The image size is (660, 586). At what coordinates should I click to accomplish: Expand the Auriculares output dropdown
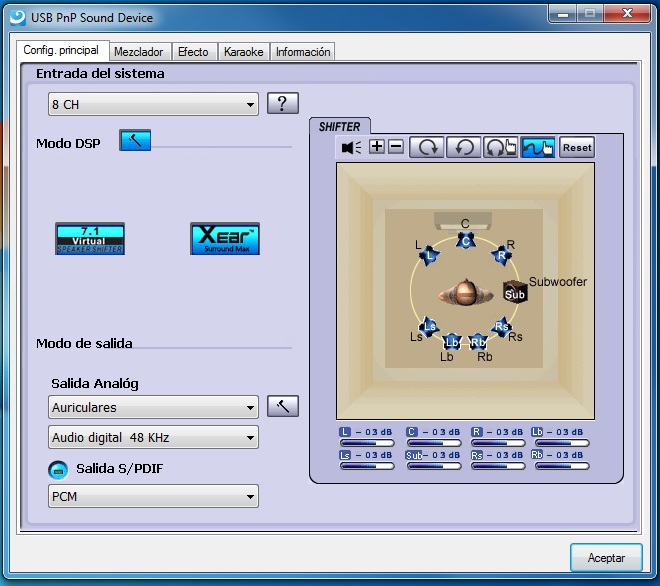[153, 407]
